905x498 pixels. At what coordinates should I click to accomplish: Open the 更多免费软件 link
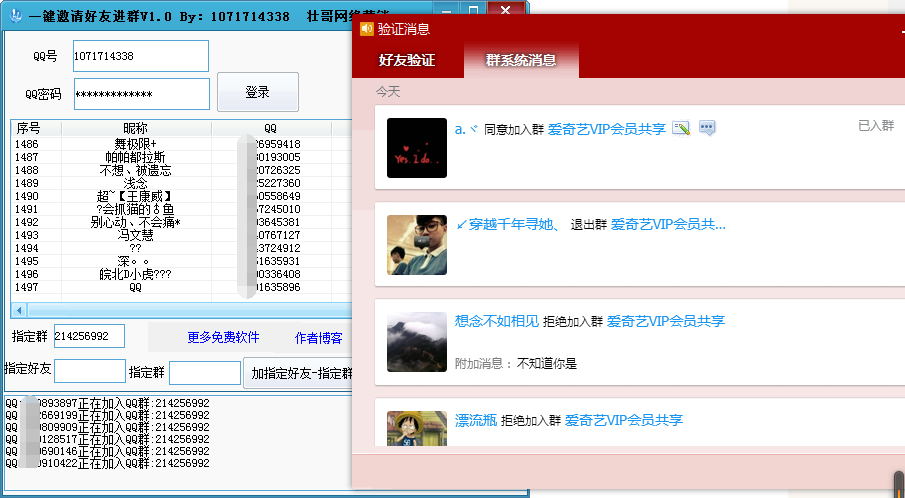(223, 338)
